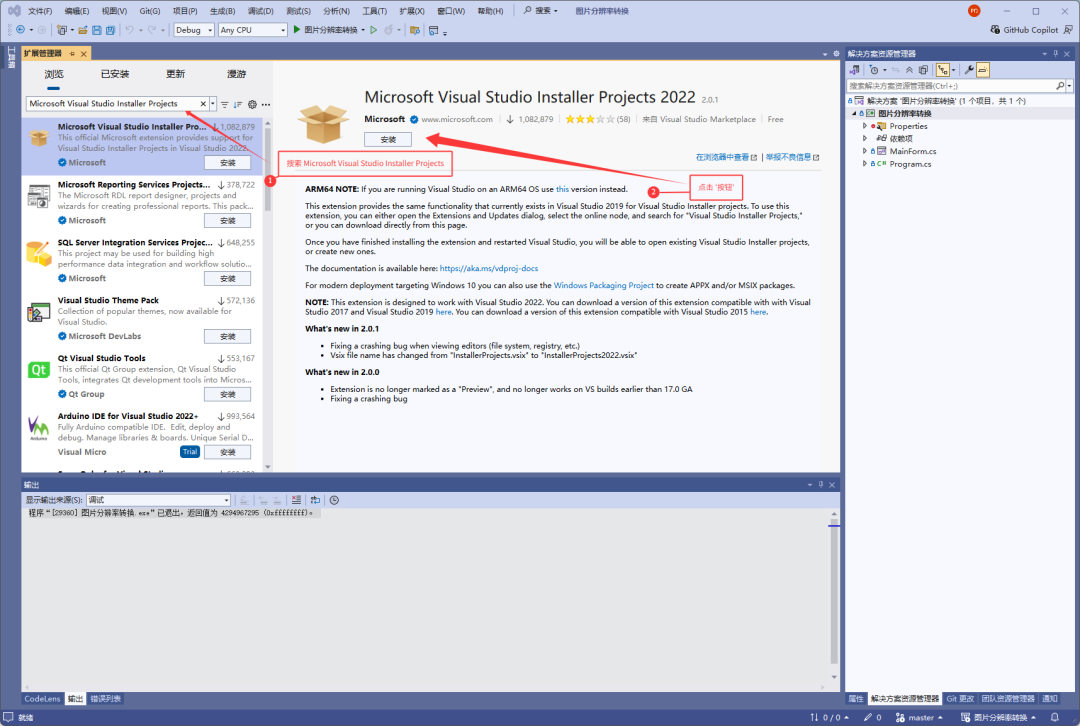Screen dimensions: 1080x726
Task: Open the 文件(F) menu
Action: (x=40, y=11)
